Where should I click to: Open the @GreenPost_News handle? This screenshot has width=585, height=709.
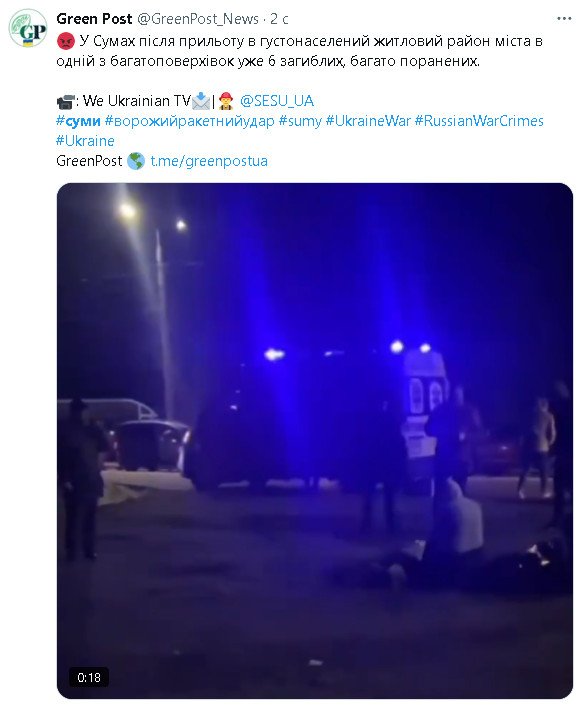[198, 19]
